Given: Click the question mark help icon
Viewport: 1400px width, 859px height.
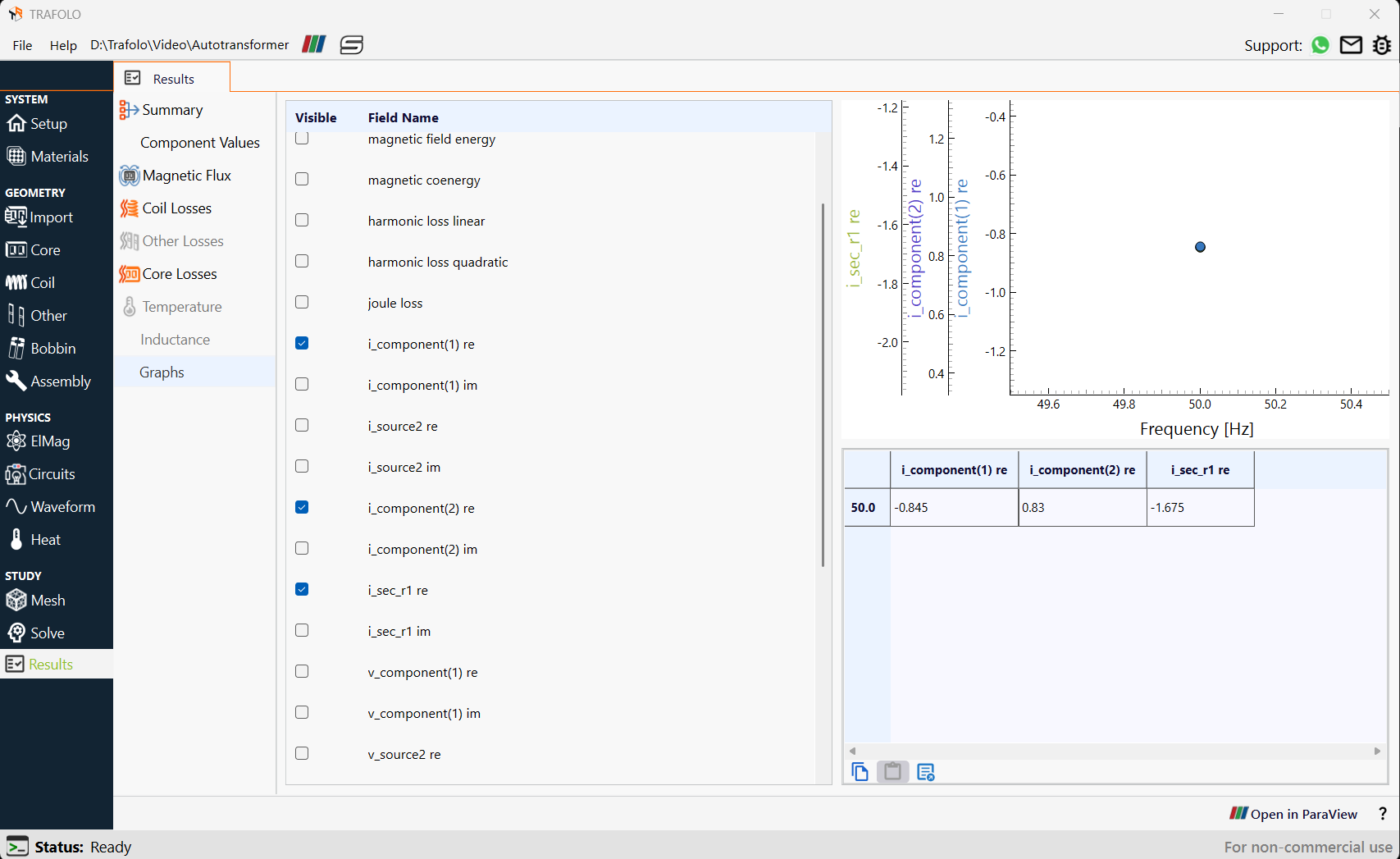Looking at the screenshot, I should pyautogui.click(x=1383, y=814).
